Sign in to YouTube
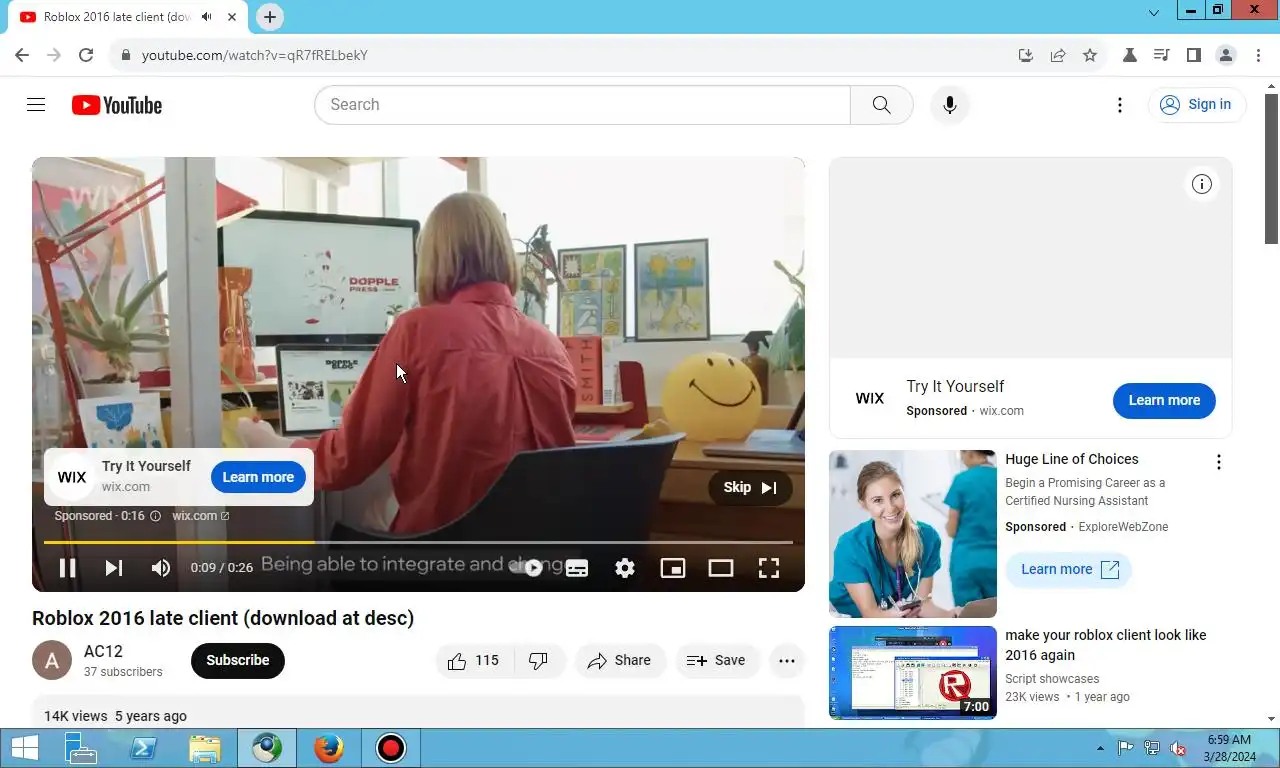 pos(1196,104)
